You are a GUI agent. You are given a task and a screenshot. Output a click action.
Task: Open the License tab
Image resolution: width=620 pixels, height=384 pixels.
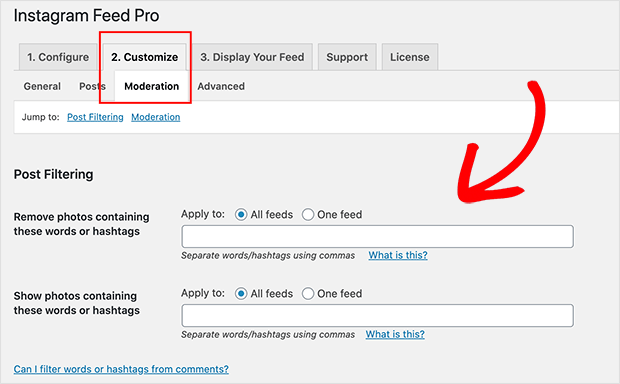(410, 57)
